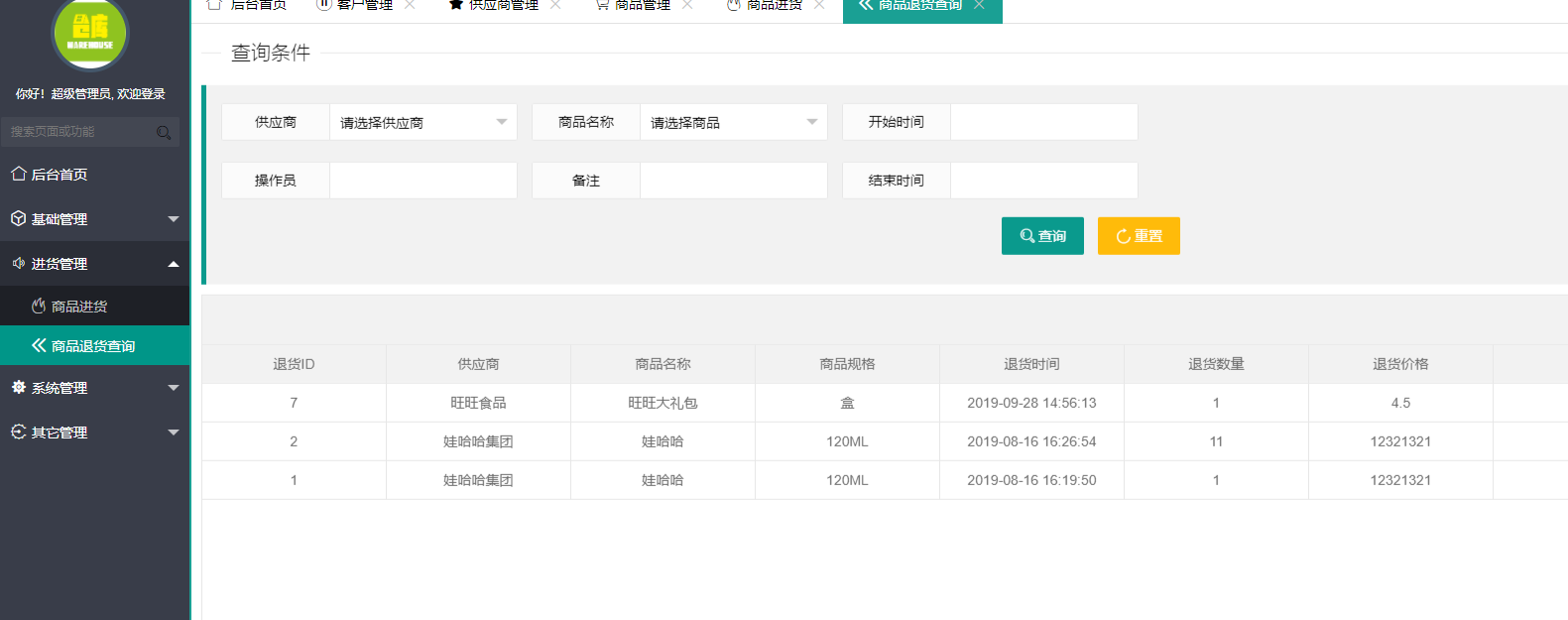Click the flame icon beside 商品进货
Screen dimensions: 1568x620
point(39,306)
